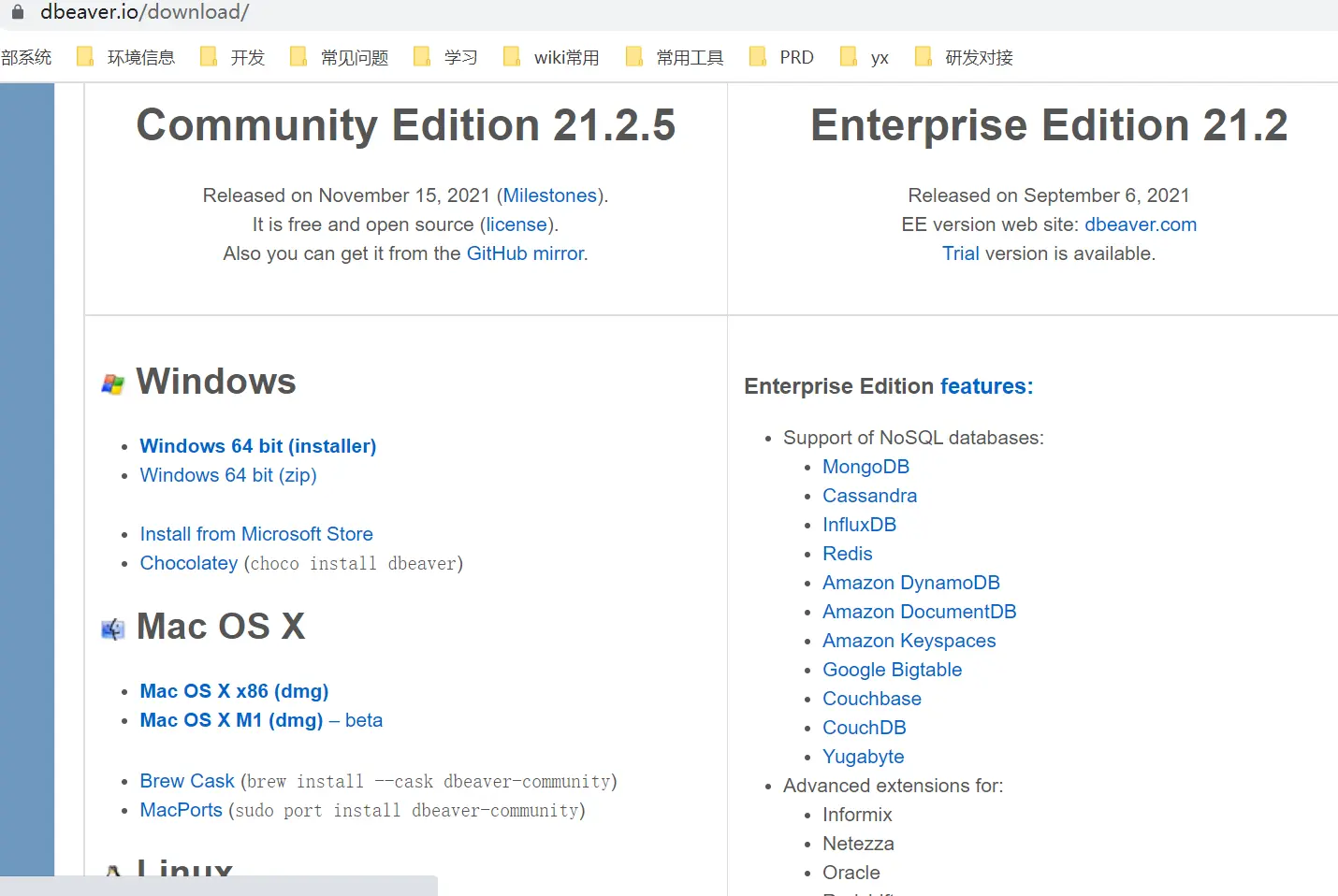
Task: Download Mac OS X M1 (dmg) beta
Action: coord(261,720)
